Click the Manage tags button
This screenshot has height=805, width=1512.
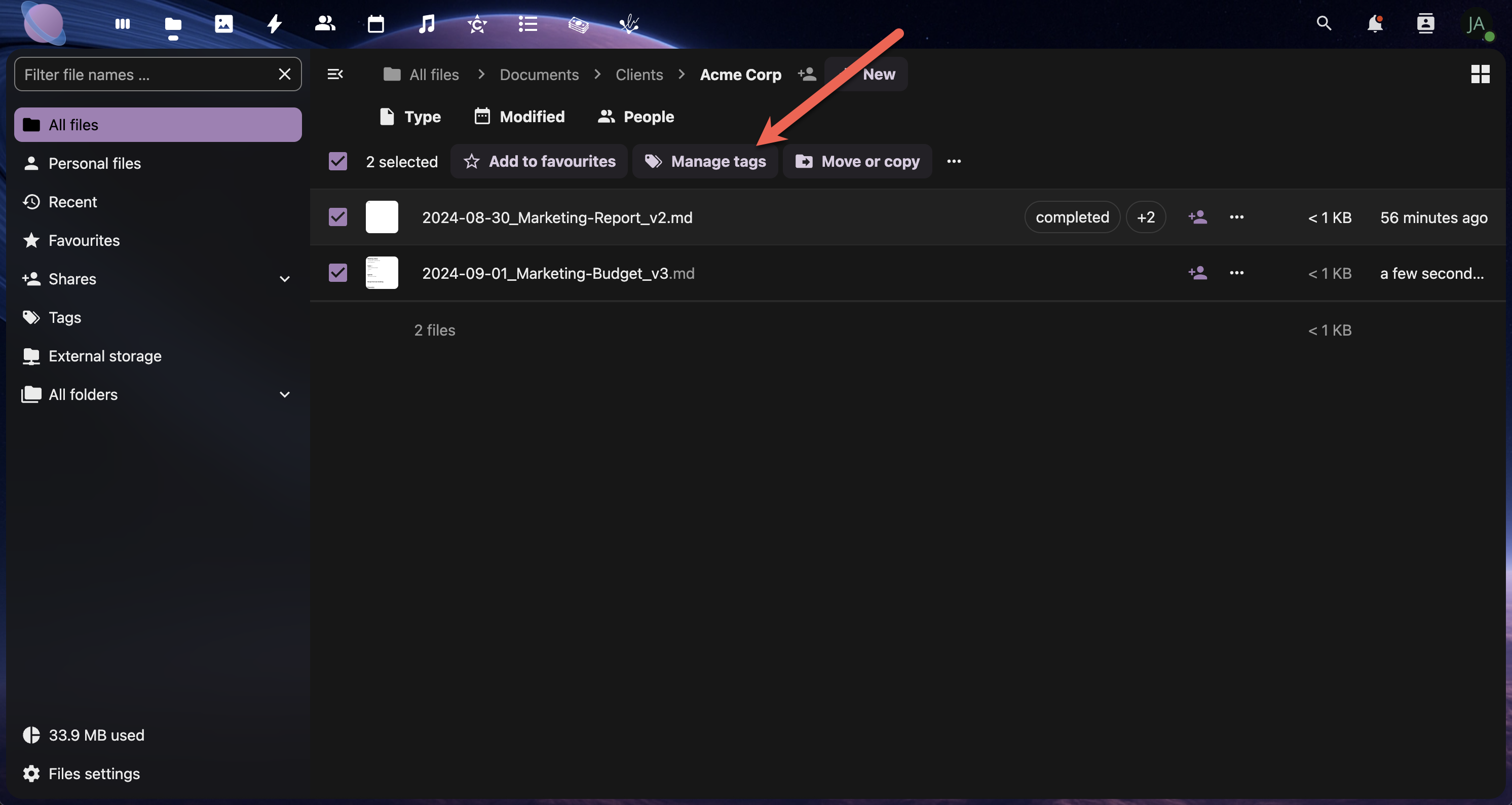pos(705,162)
